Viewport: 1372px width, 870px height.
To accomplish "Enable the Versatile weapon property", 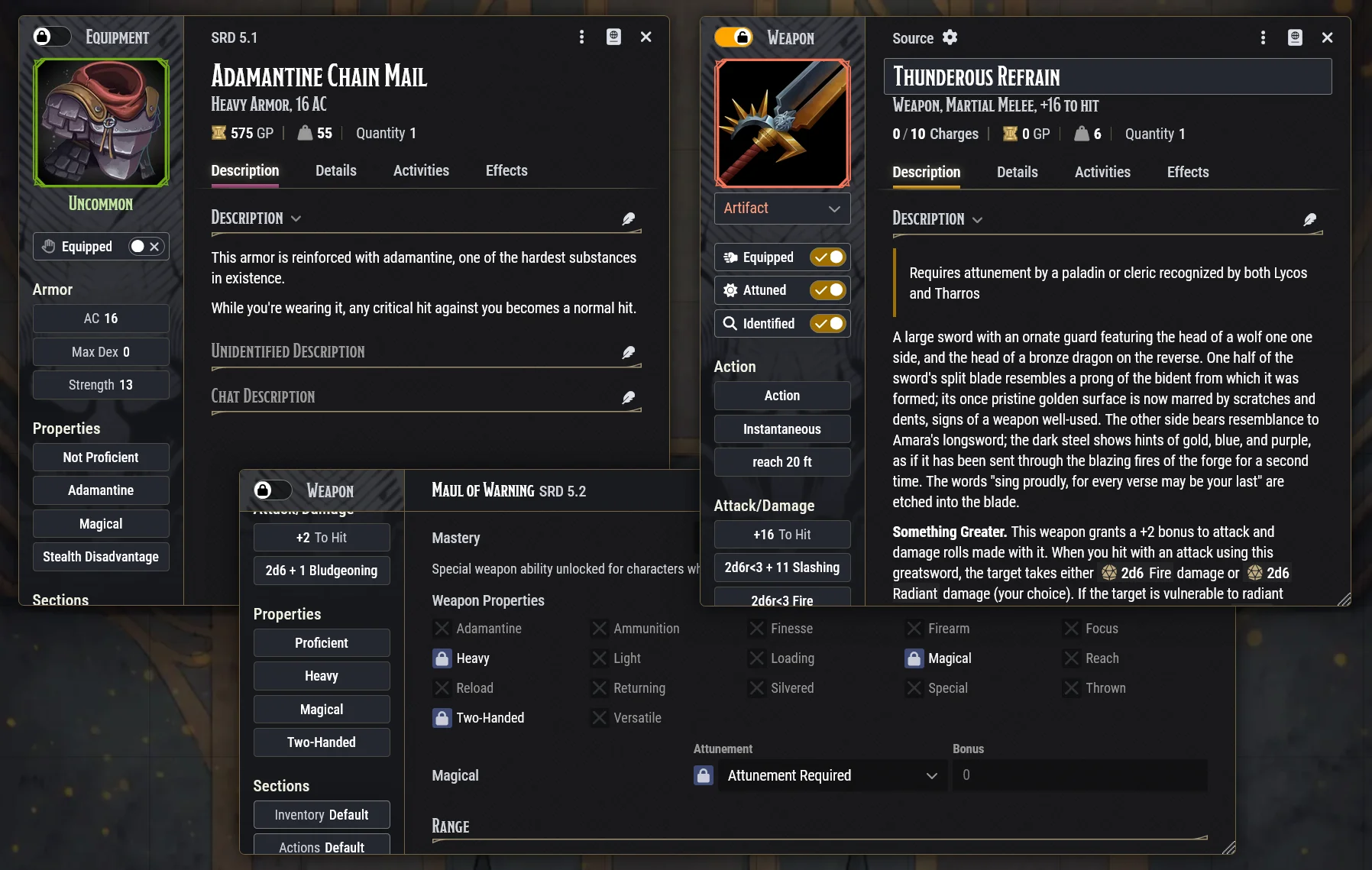I will (x=599, y=718).
